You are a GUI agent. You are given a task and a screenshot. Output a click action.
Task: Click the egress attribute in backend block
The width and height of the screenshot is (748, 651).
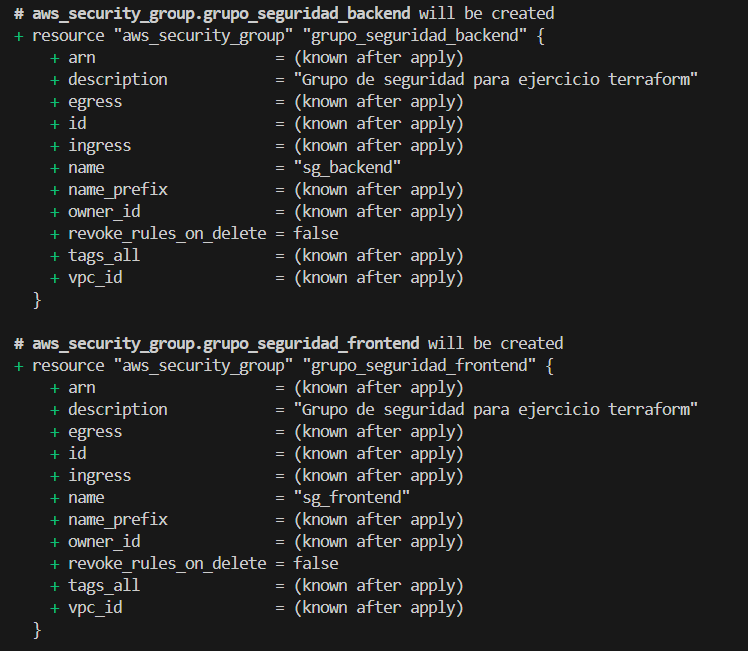95,101
